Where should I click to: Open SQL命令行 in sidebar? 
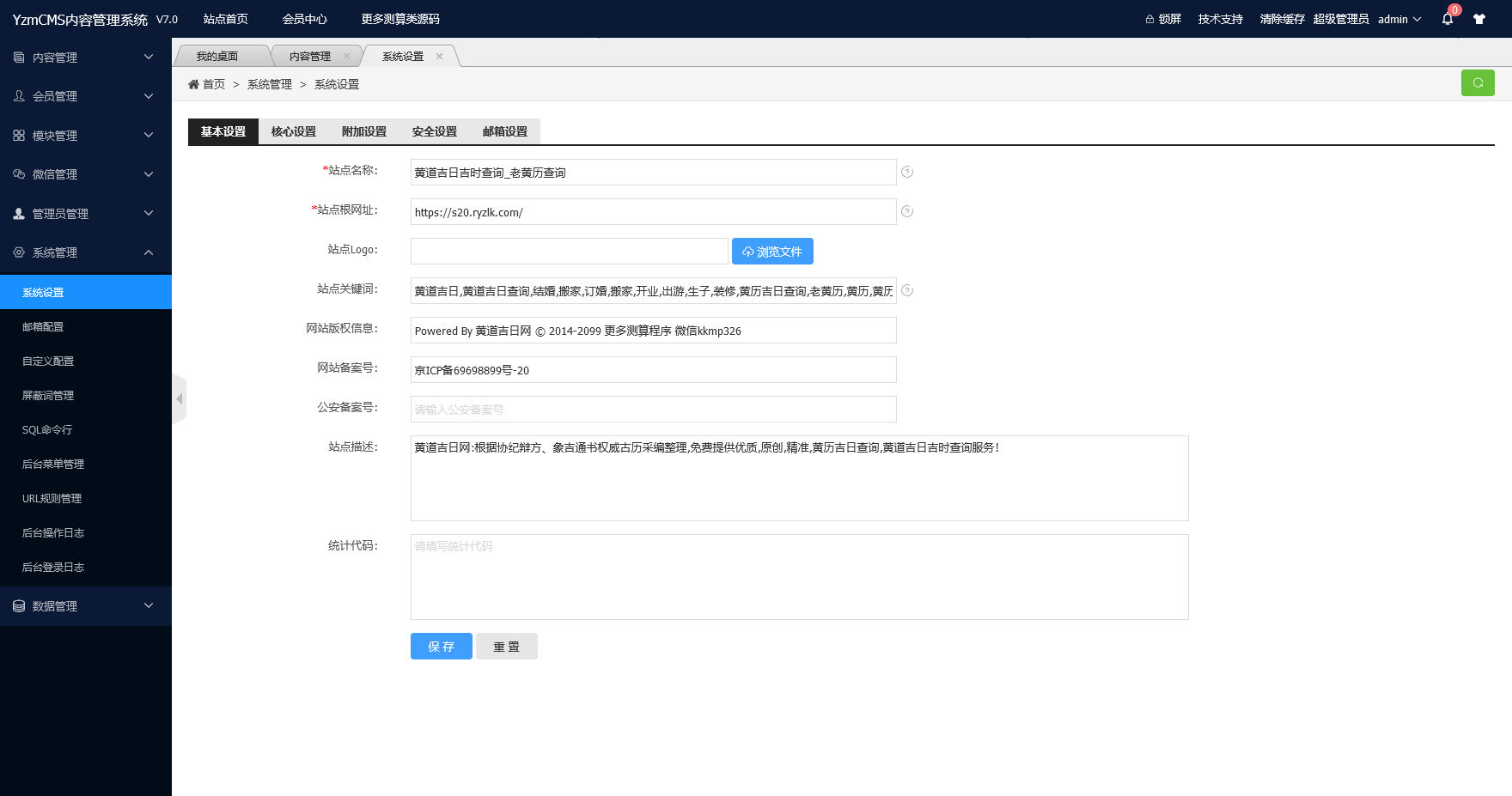pos(47,430)
